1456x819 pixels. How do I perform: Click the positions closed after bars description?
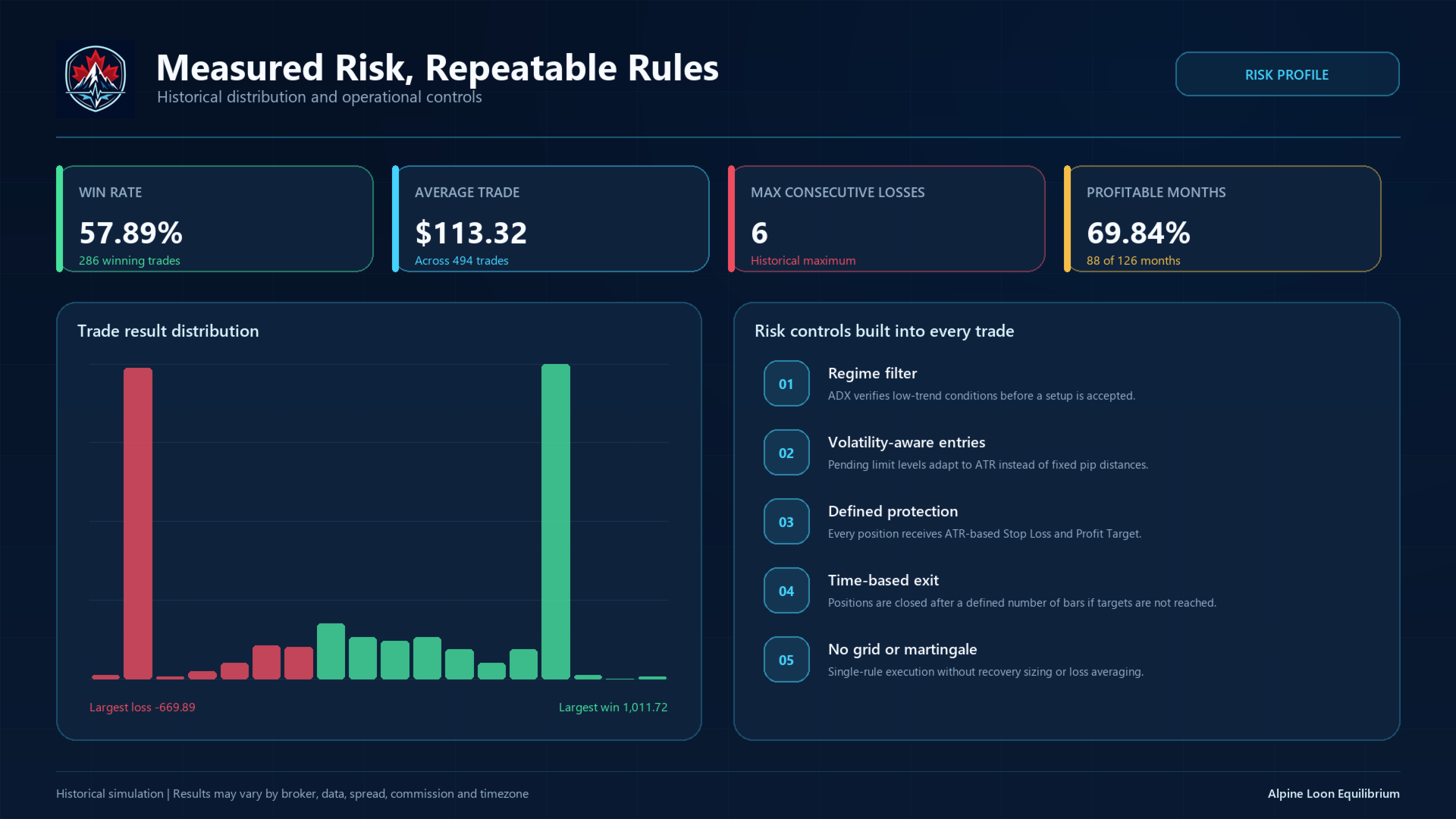click(1022, 603)
